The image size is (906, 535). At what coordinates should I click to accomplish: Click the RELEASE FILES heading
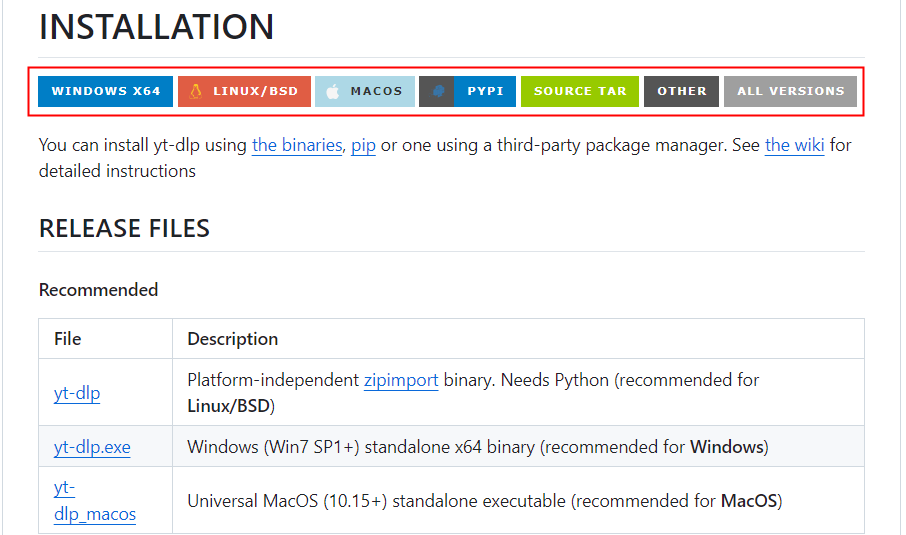pos(124,228)
